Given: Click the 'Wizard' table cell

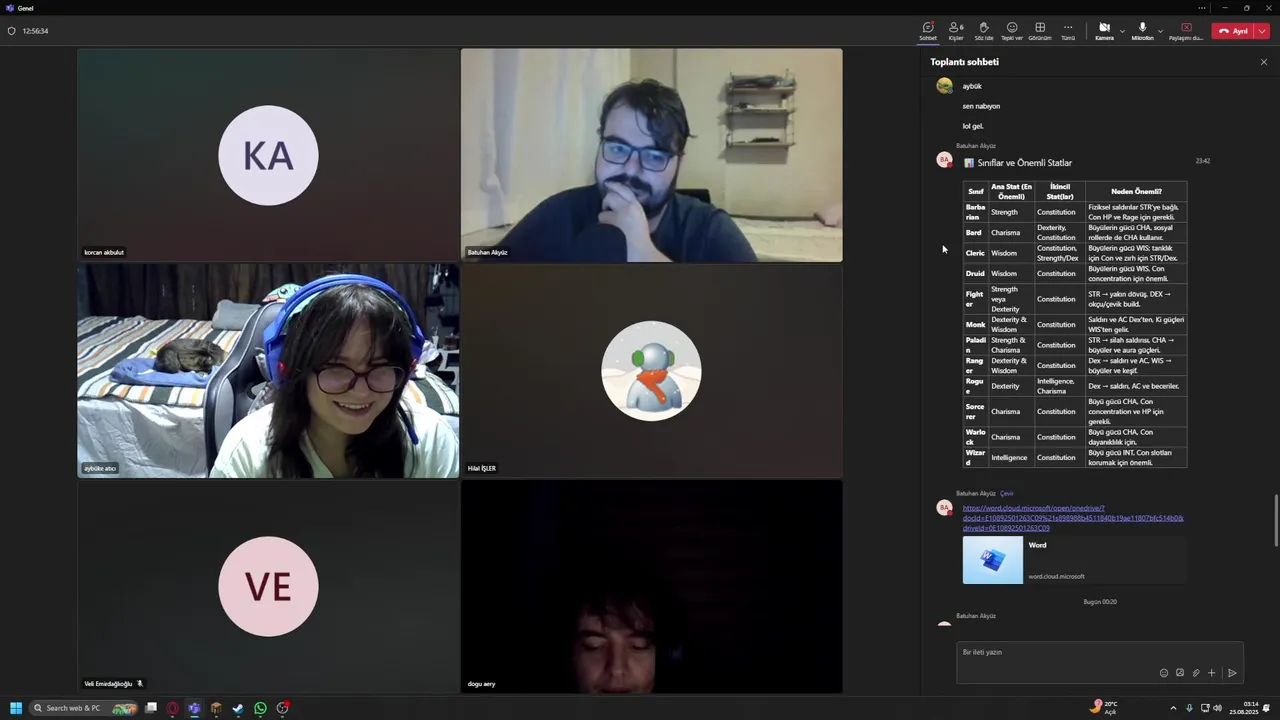Looking at the screenshot, I should point(975,457).
